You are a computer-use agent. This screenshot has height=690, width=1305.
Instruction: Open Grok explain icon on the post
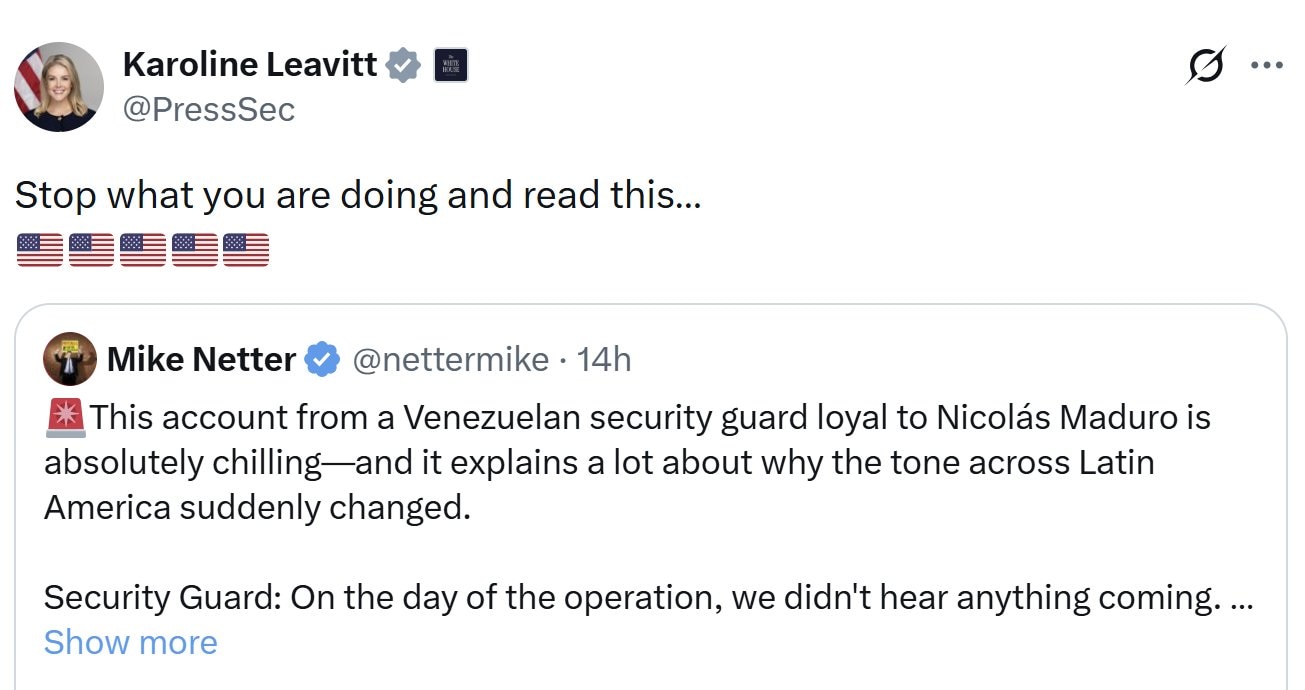coord(1206,66)
